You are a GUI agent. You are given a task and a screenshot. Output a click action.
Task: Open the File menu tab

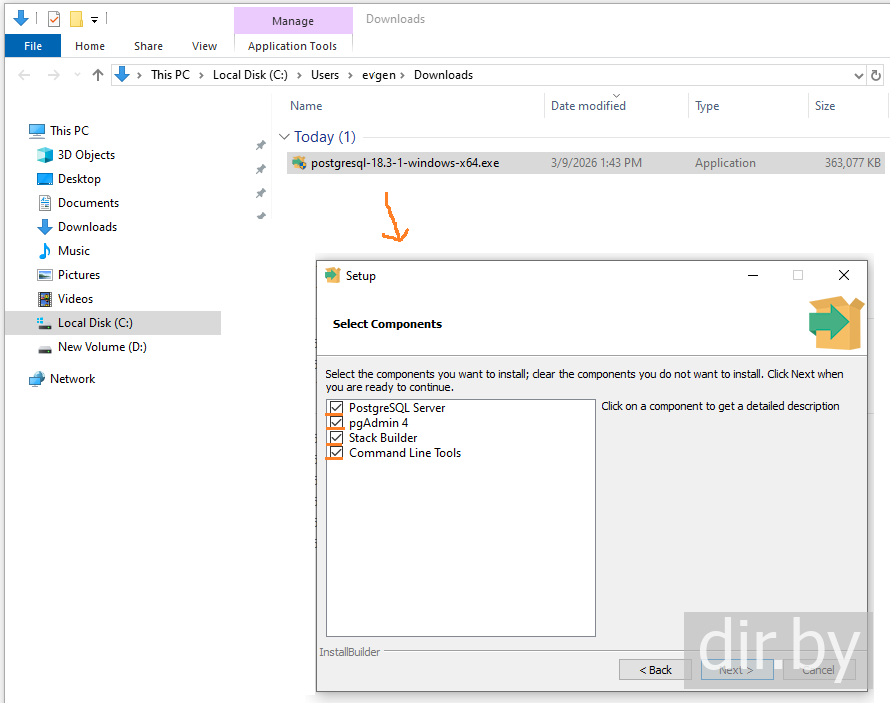(x=33, y=46)
